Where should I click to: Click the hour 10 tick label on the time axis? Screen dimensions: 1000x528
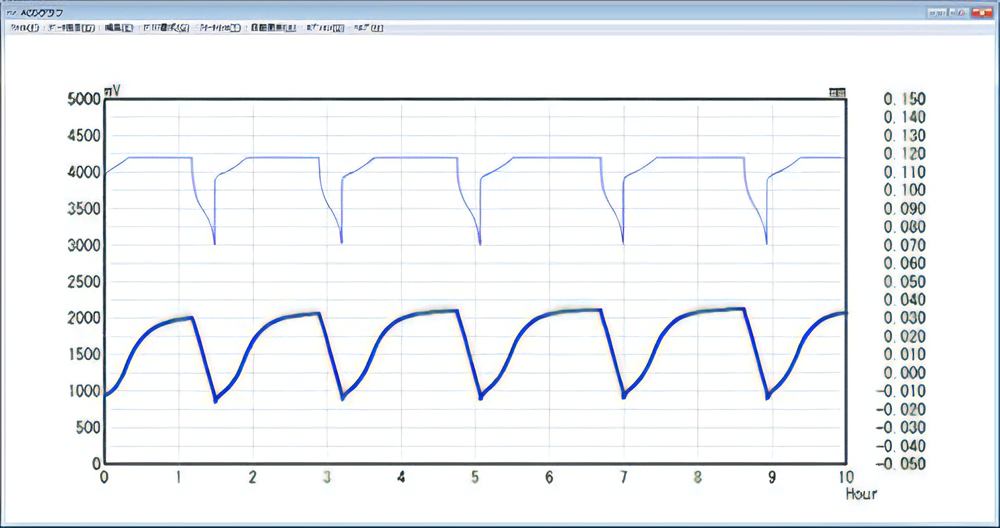(x=846, y=477)
